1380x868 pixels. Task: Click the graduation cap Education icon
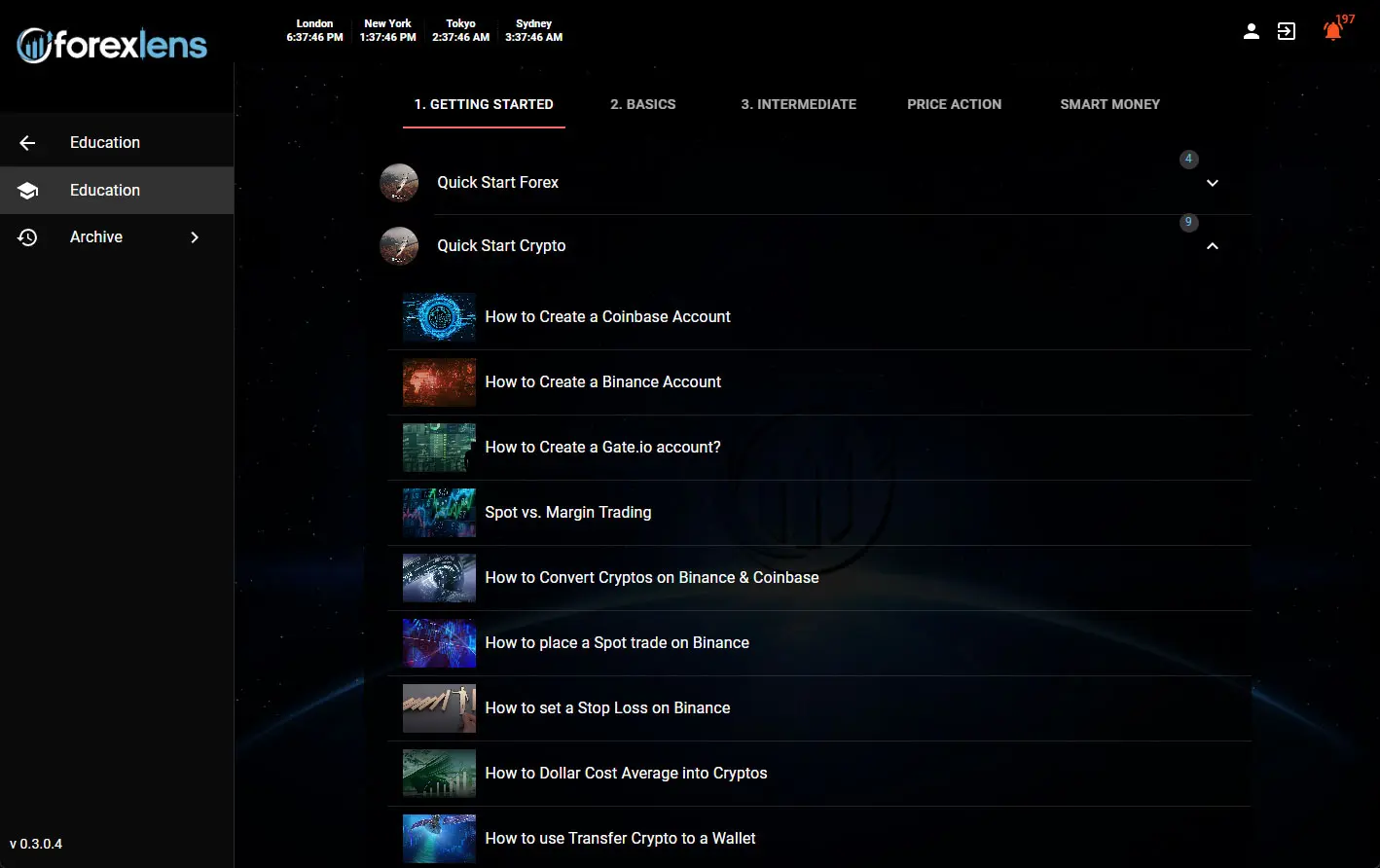coord(27,191)
